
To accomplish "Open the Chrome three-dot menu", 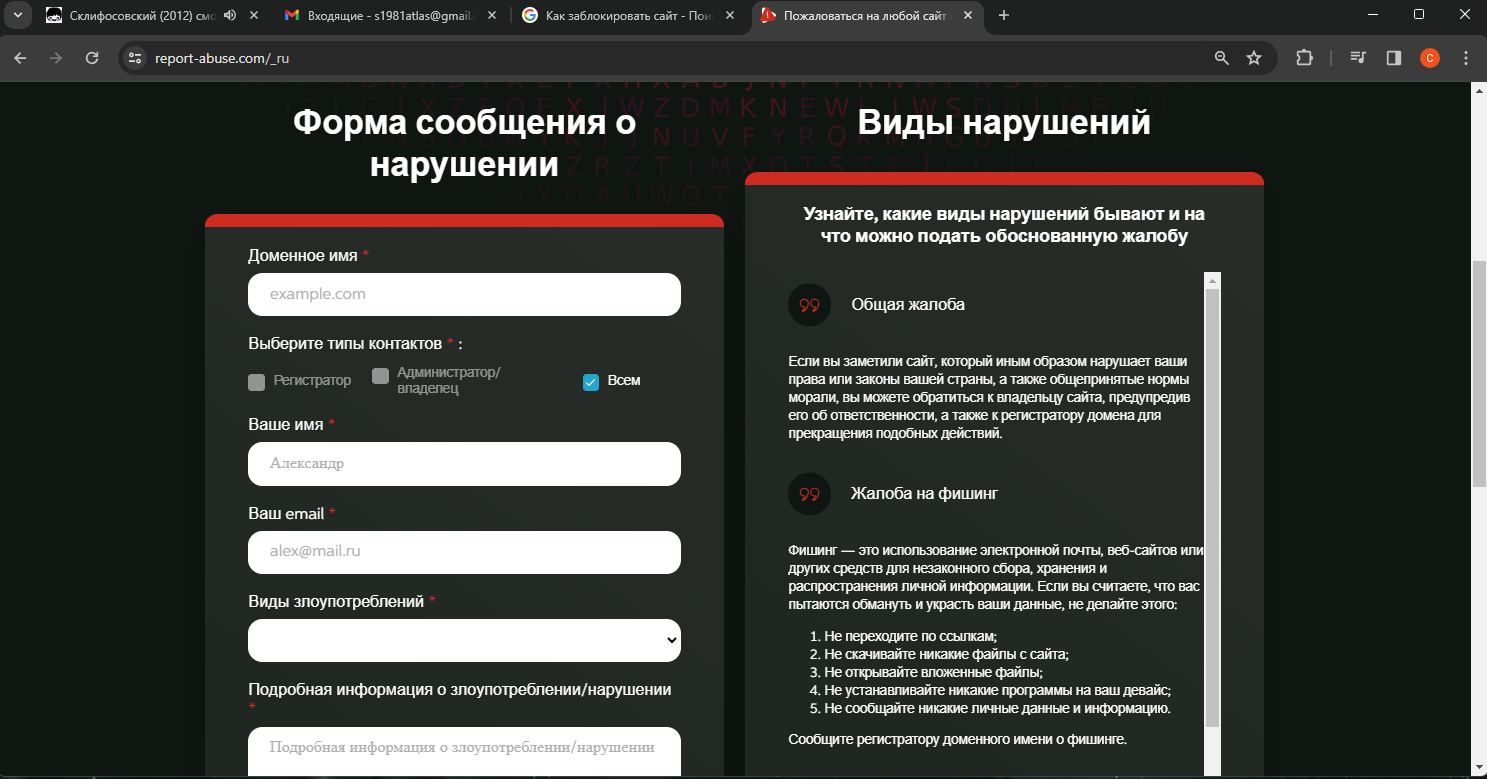I will 1465,58.
